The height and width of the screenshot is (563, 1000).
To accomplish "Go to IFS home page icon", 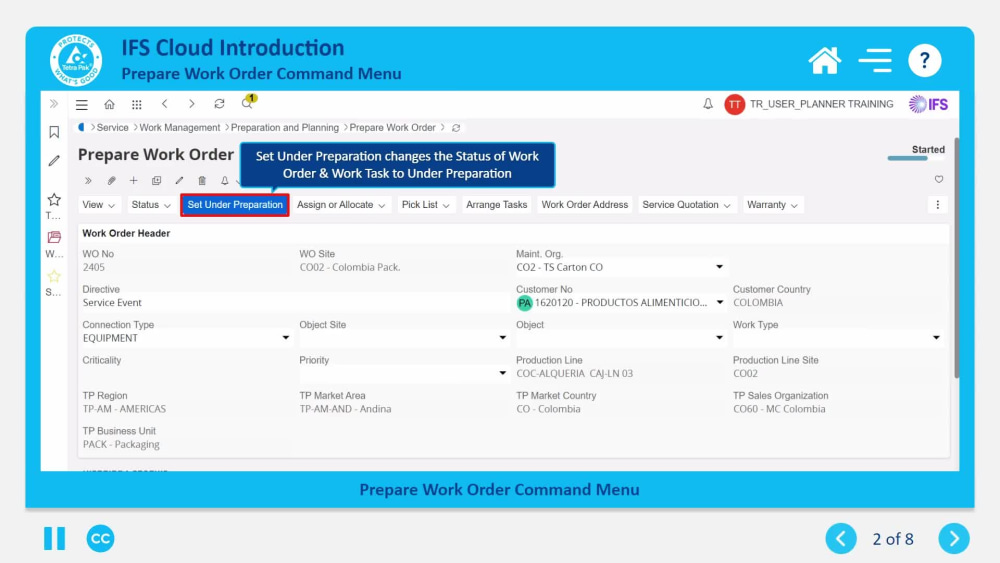I will click(110, 104).
